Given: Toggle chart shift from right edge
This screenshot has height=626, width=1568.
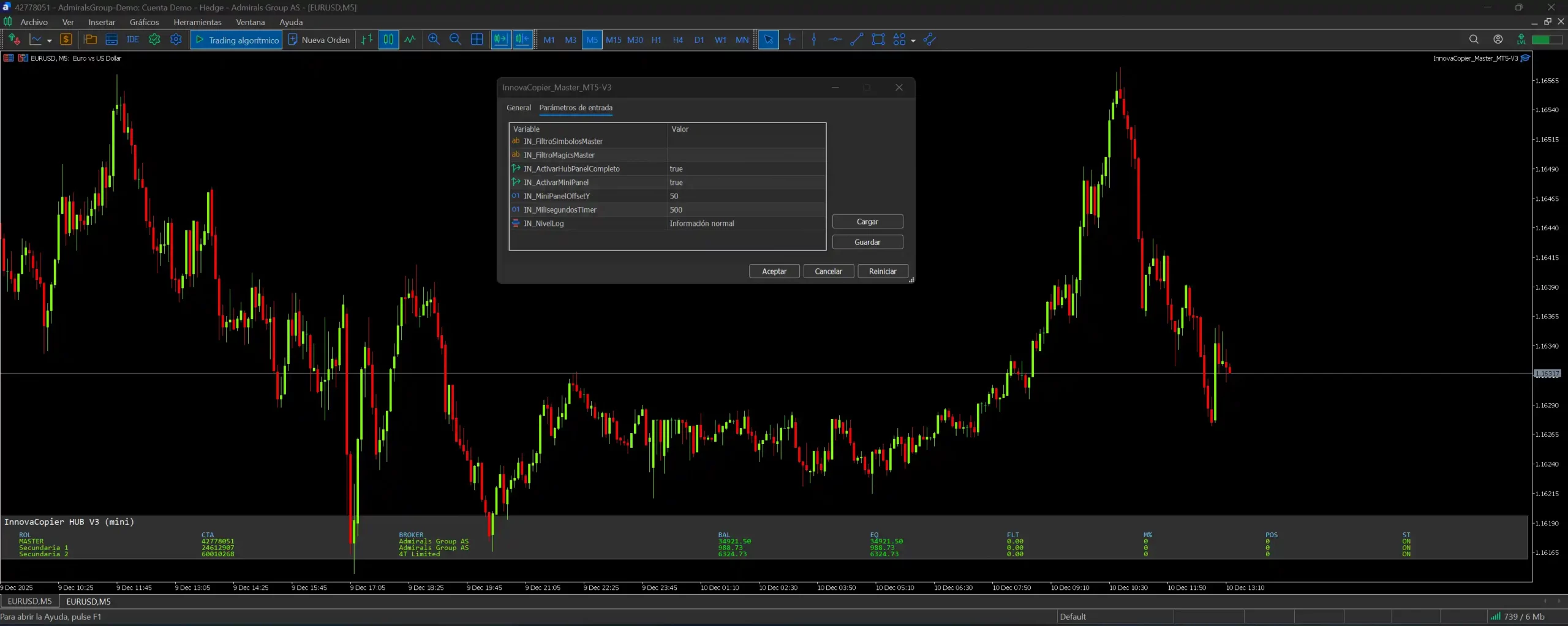Looking at the screenshot, I should (522, 39).
